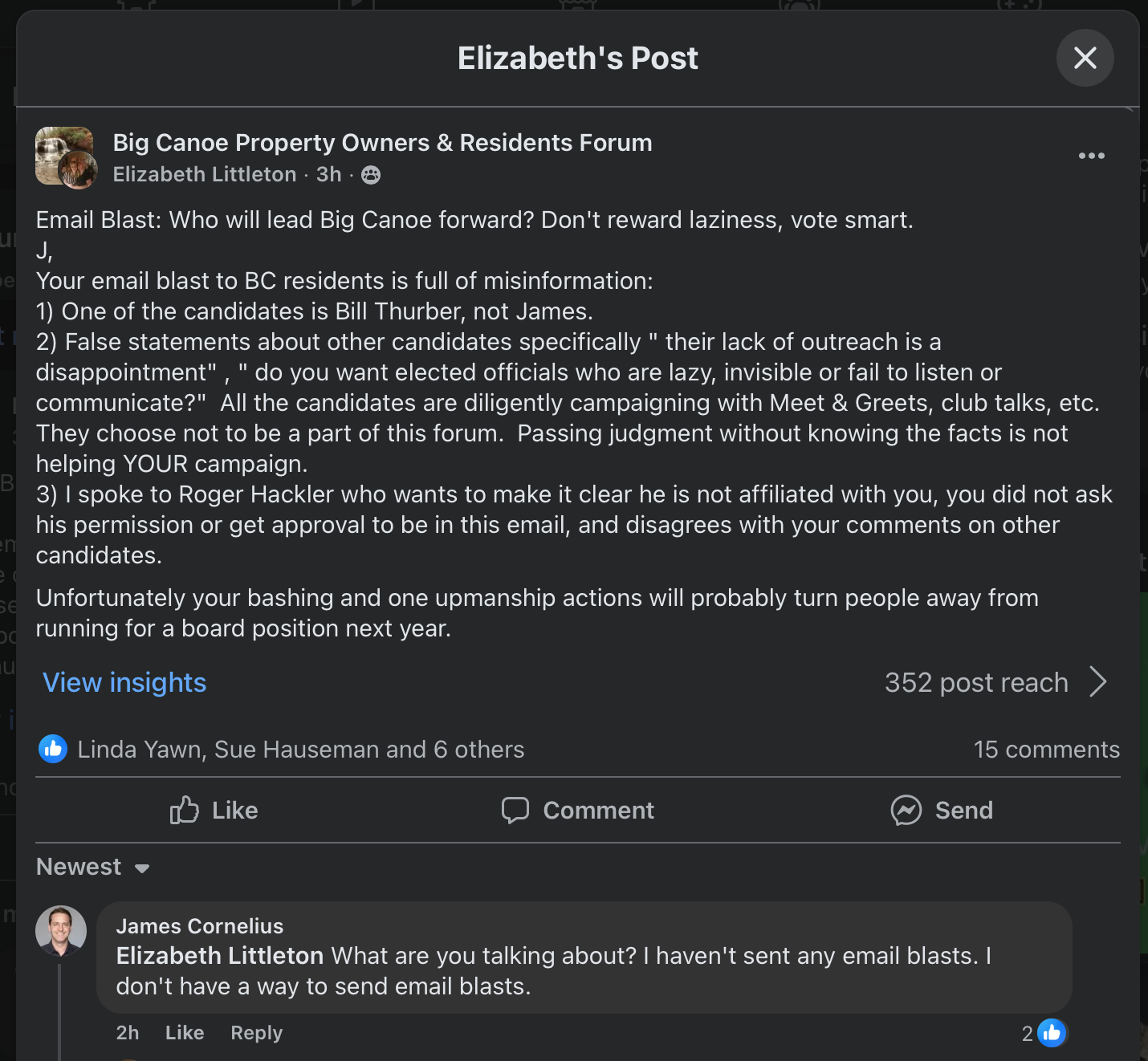Like James Cornelius's comment
Screen dimensions: 1148x1061
click(185, 1033)
